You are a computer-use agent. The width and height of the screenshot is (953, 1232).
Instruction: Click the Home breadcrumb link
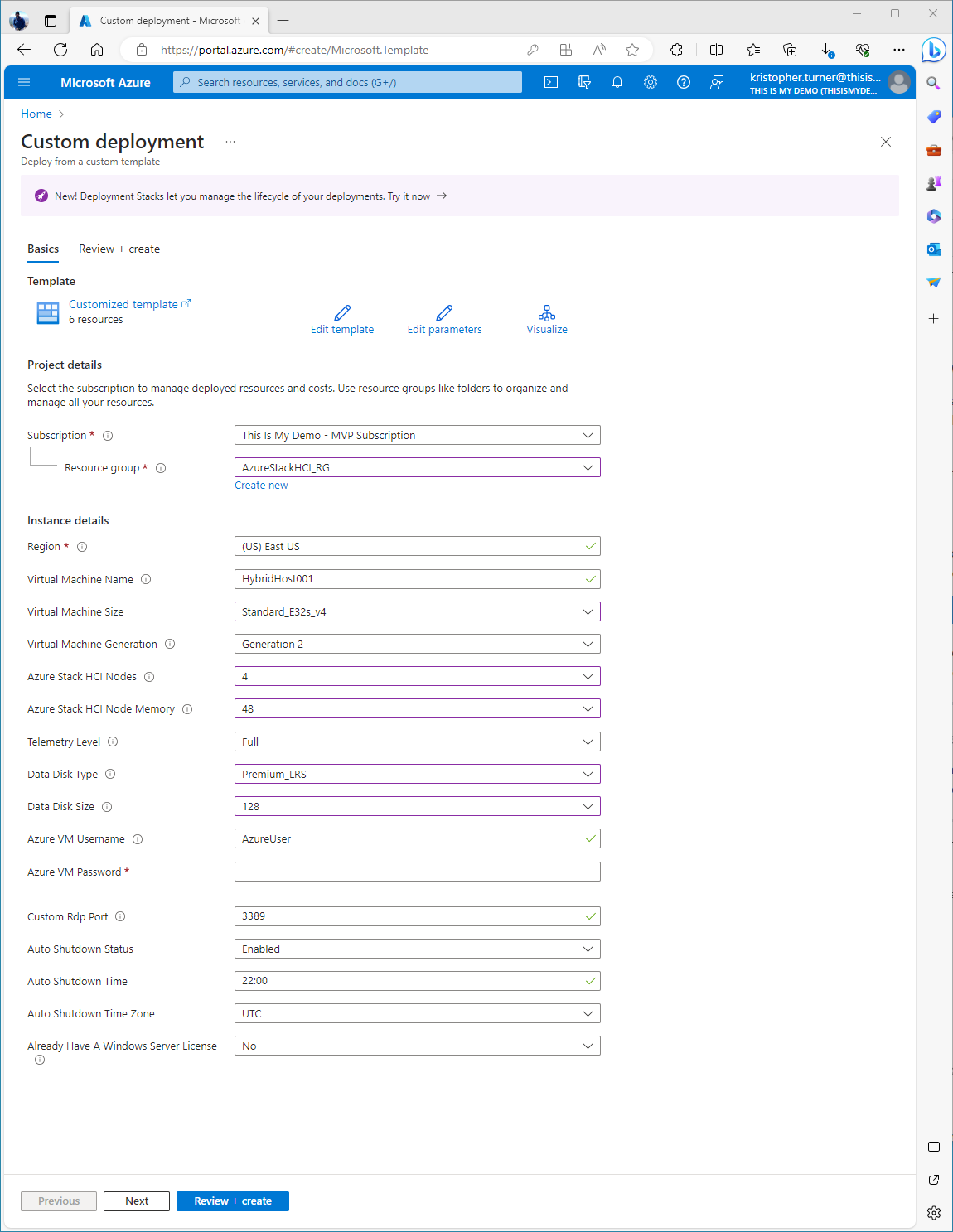(x=36, y=114)
